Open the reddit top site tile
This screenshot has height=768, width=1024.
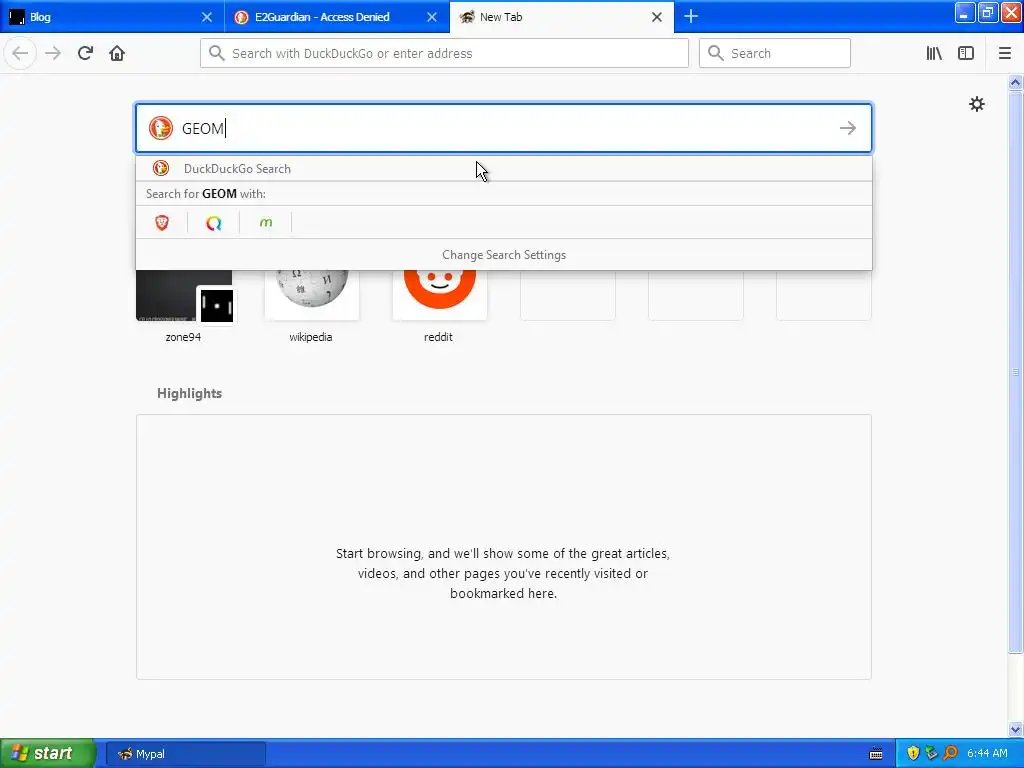pyautogui.click(x=439, y=307)
